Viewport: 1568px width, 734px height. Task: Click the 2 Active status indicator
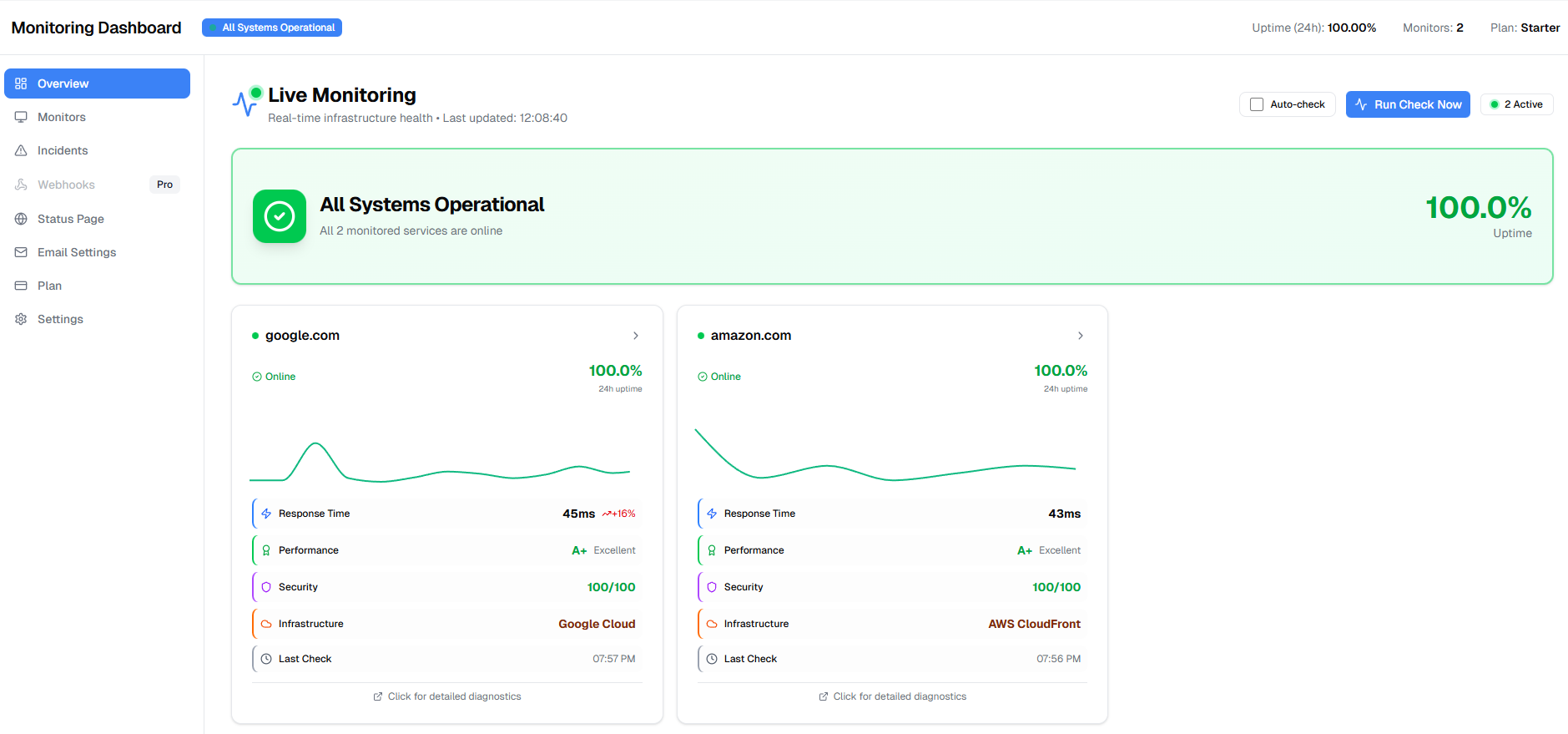pos(1516,104)
